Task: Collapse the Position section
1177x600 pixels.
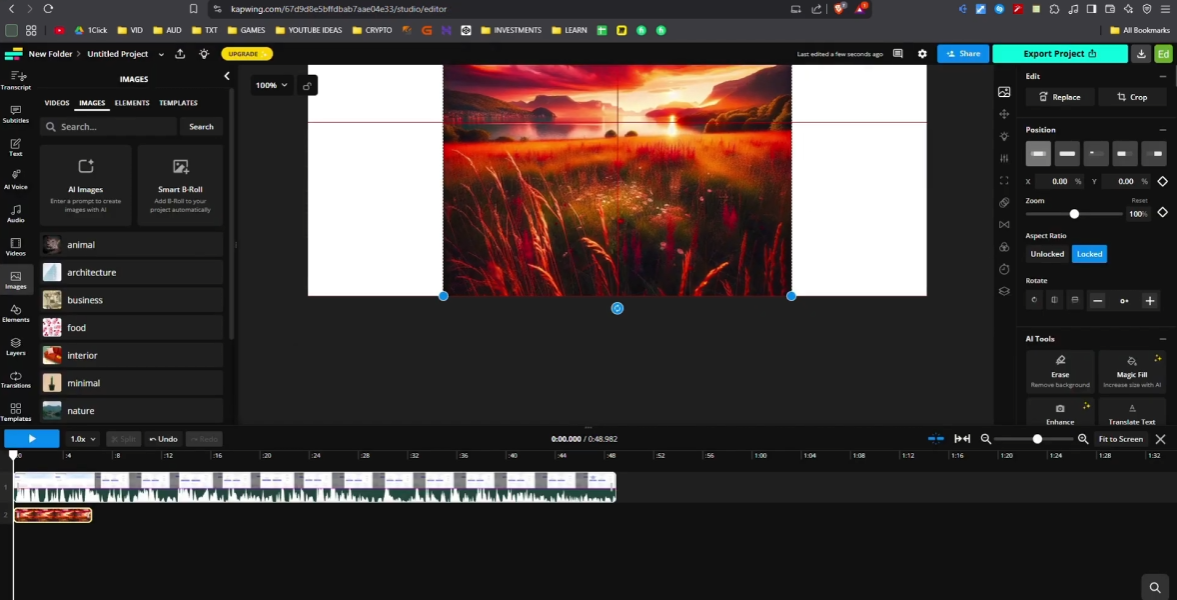Action: 1162,130
